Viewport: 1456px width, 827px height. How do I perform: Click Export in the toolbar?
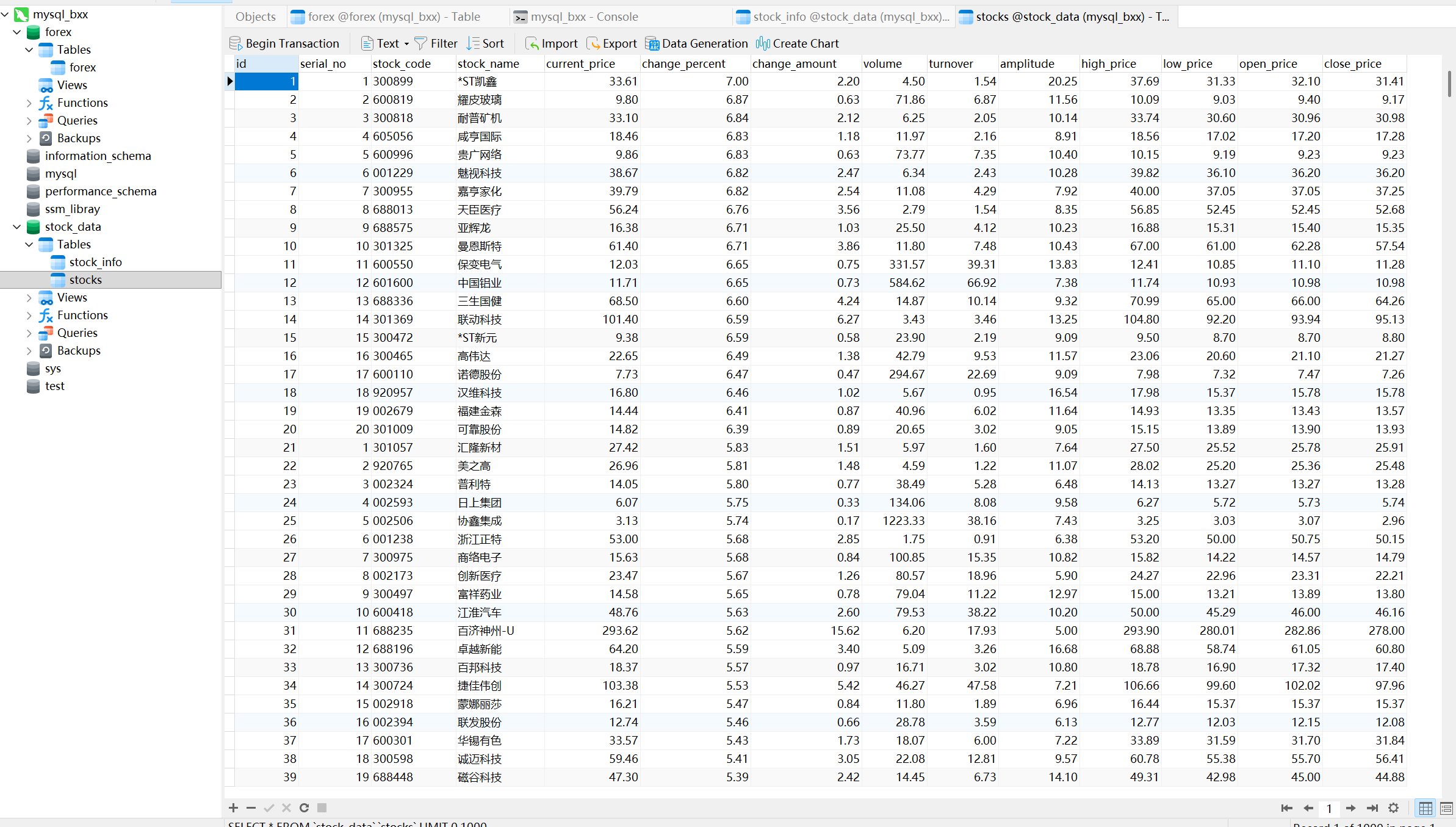click(x=612, y=43)
